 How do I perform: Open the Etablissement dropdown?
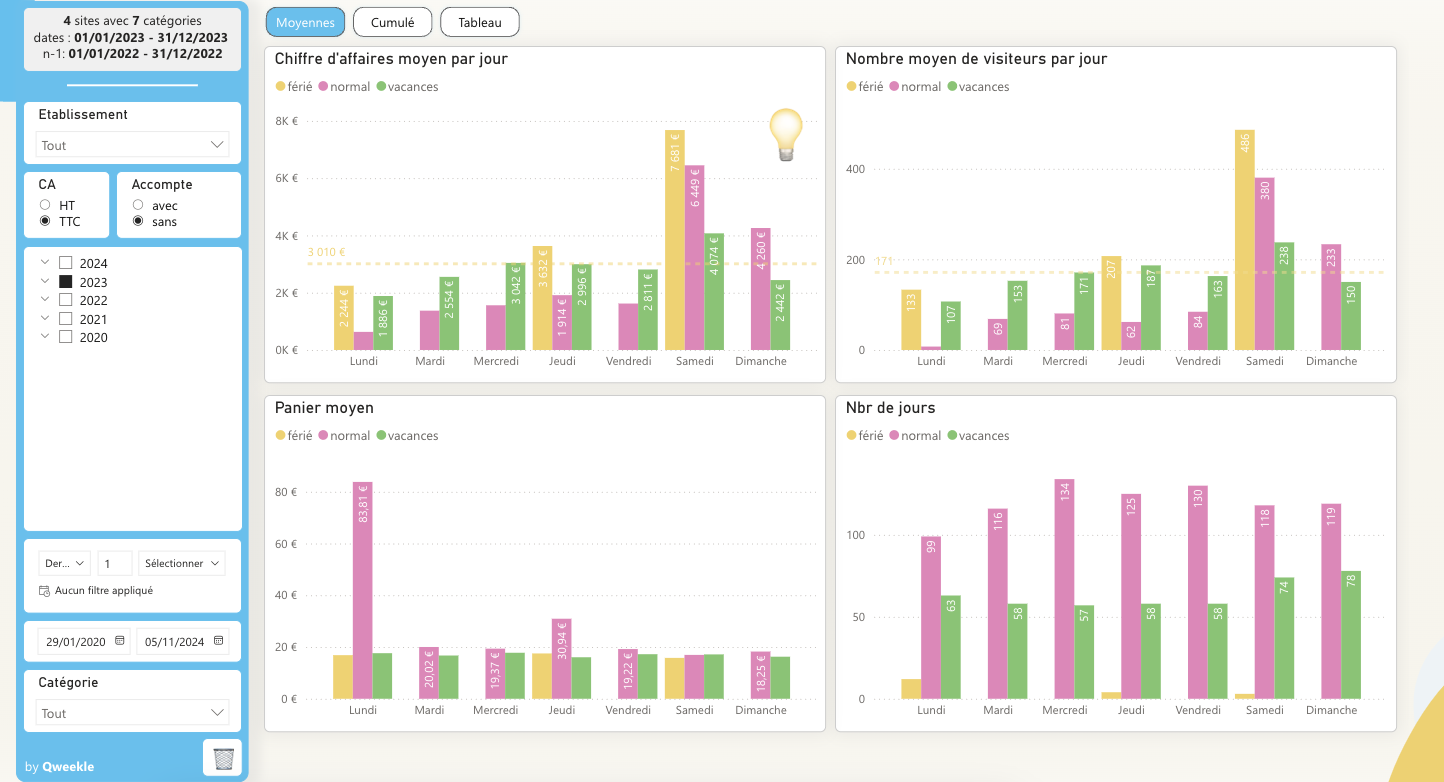click(132, 145)
